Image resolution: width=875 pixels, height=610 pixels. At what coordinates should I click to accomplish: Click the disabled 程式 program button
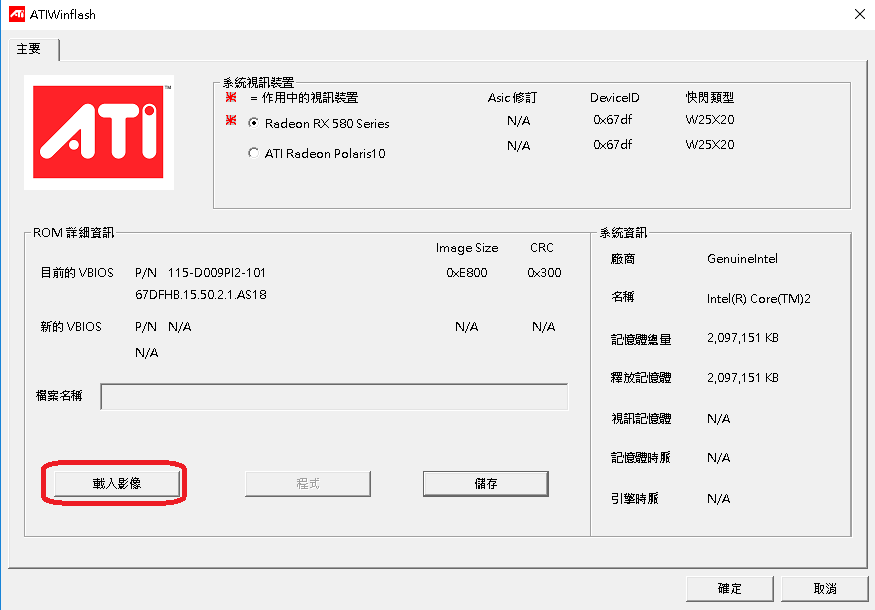(307, 483)
